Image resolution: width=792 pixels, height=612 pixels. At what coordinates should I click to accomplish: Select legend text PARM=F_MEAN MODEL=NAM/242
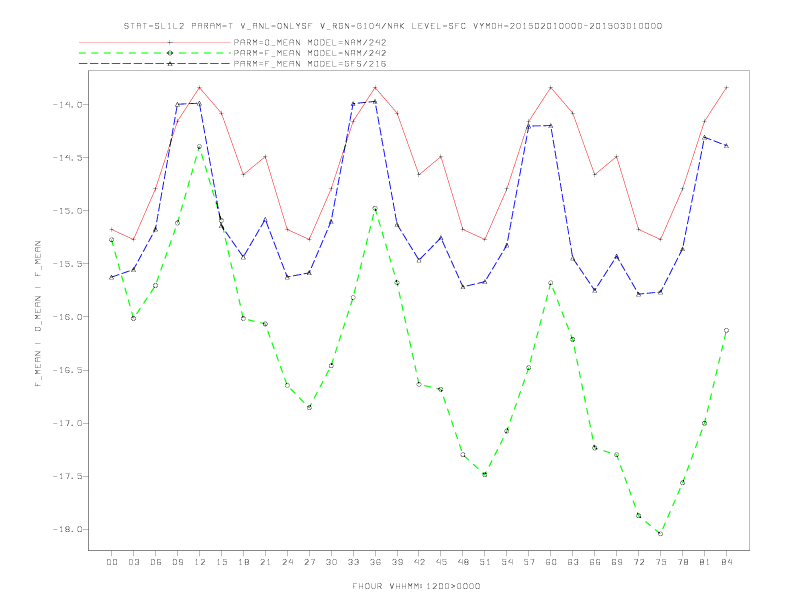tap(310, 53)
